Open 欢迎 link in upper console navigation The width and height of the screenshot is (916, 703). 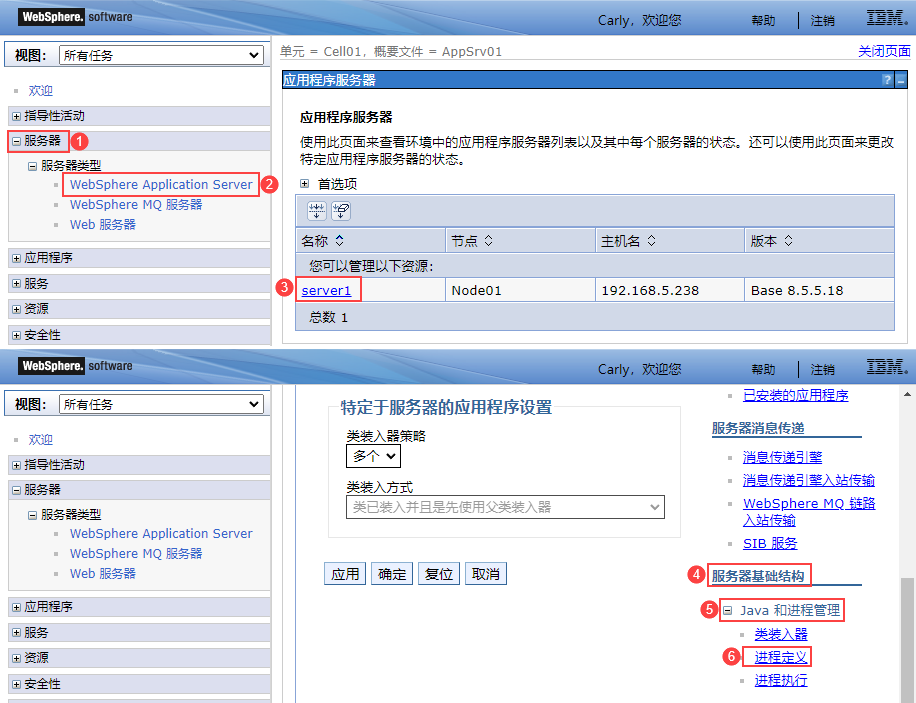coord(41,91)
